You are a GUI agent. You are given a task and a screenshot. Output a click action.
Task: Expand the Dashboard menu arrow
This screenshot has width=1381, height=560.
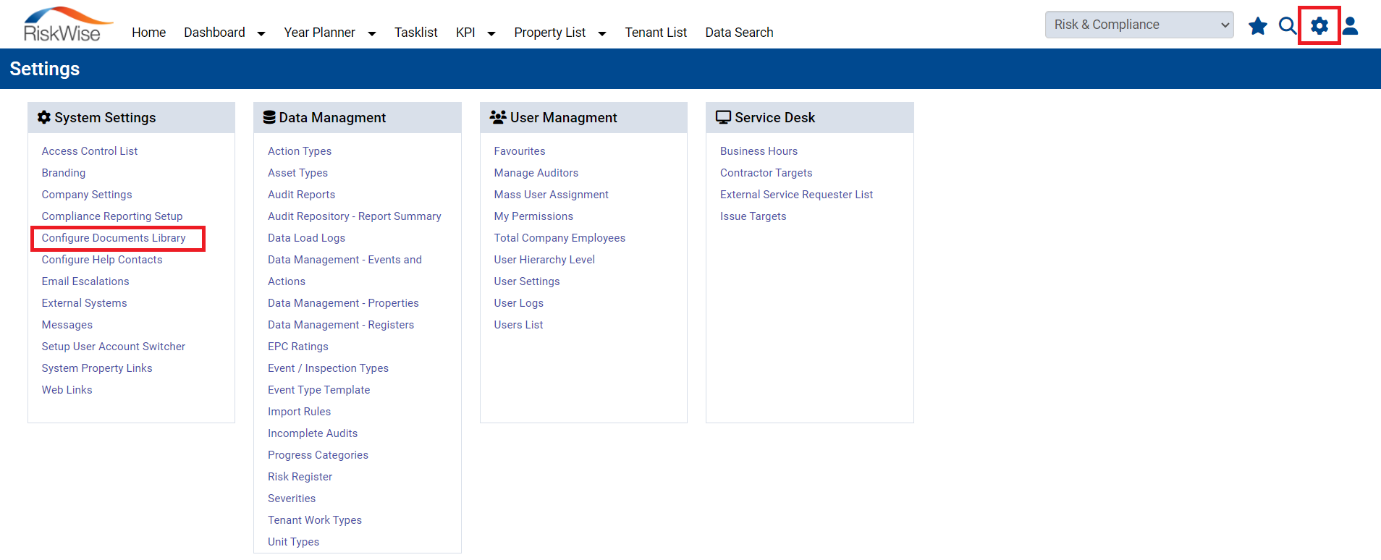tap(261, 33)
